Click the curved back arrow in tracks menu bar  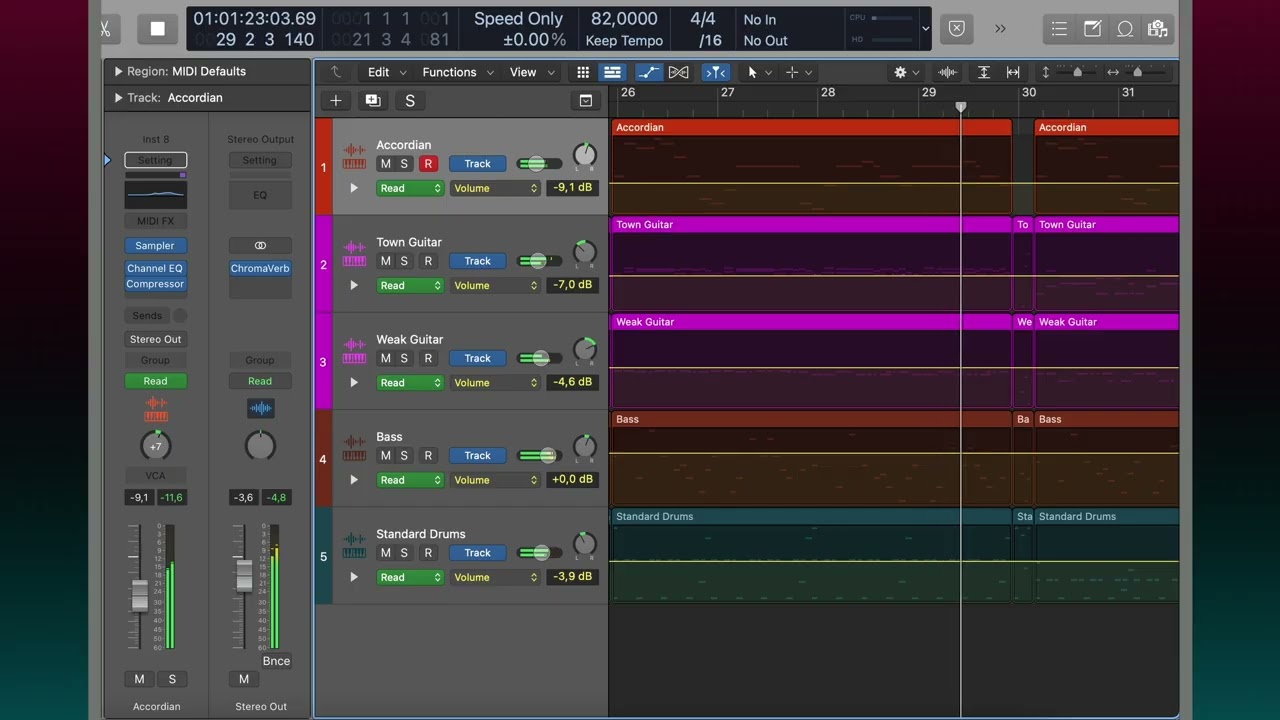pyautogui.click(x=336, y=72)
